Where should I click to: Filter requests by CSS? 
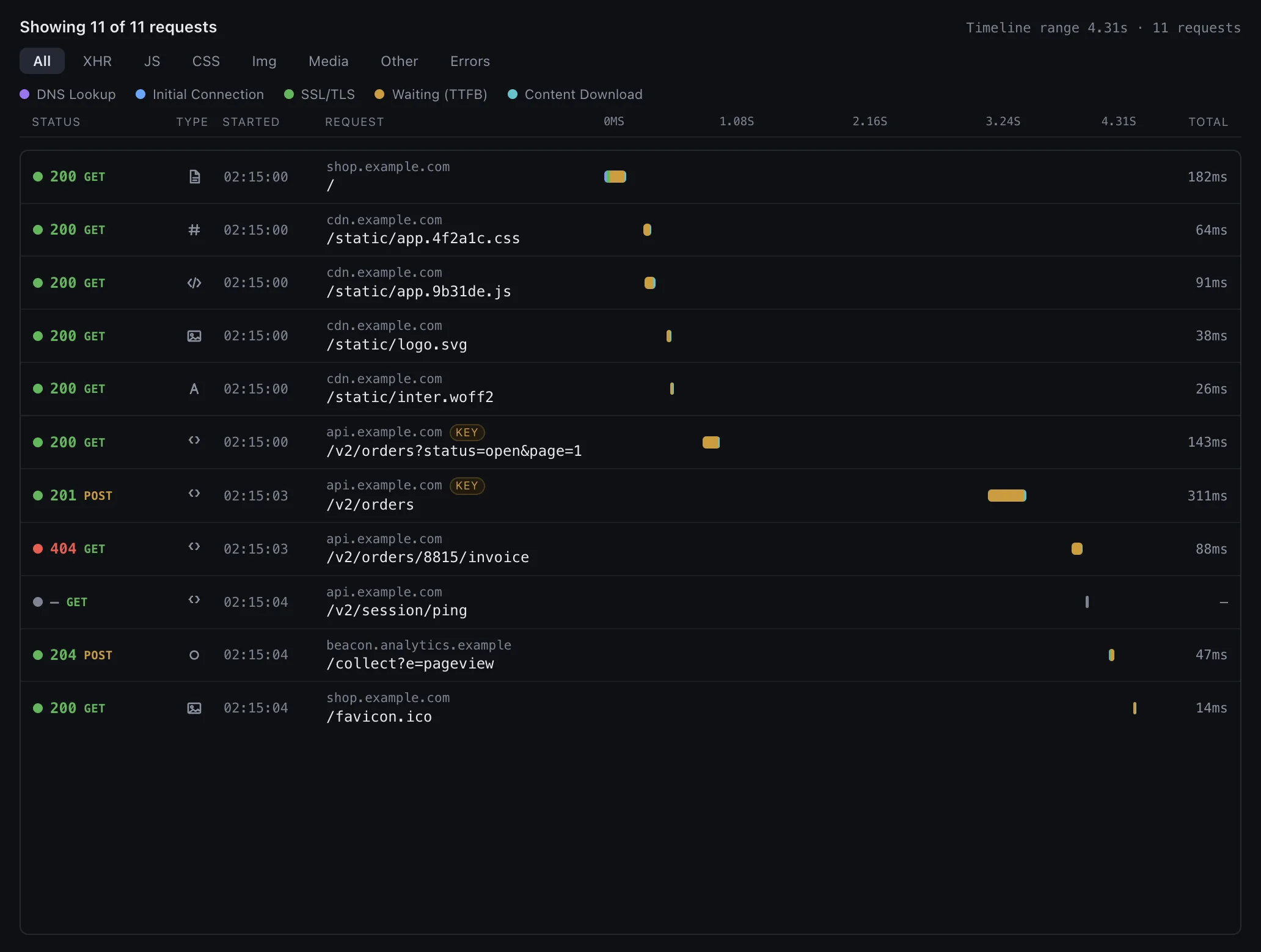click(206, 61)
